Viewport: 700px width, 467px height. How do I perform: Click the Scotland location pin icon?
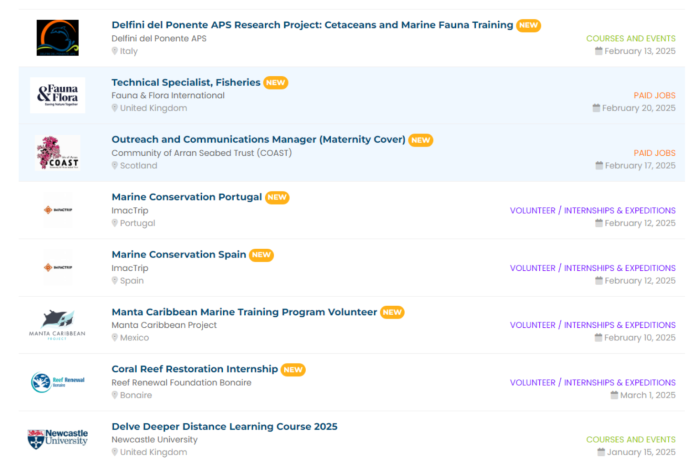pos(115,166)
